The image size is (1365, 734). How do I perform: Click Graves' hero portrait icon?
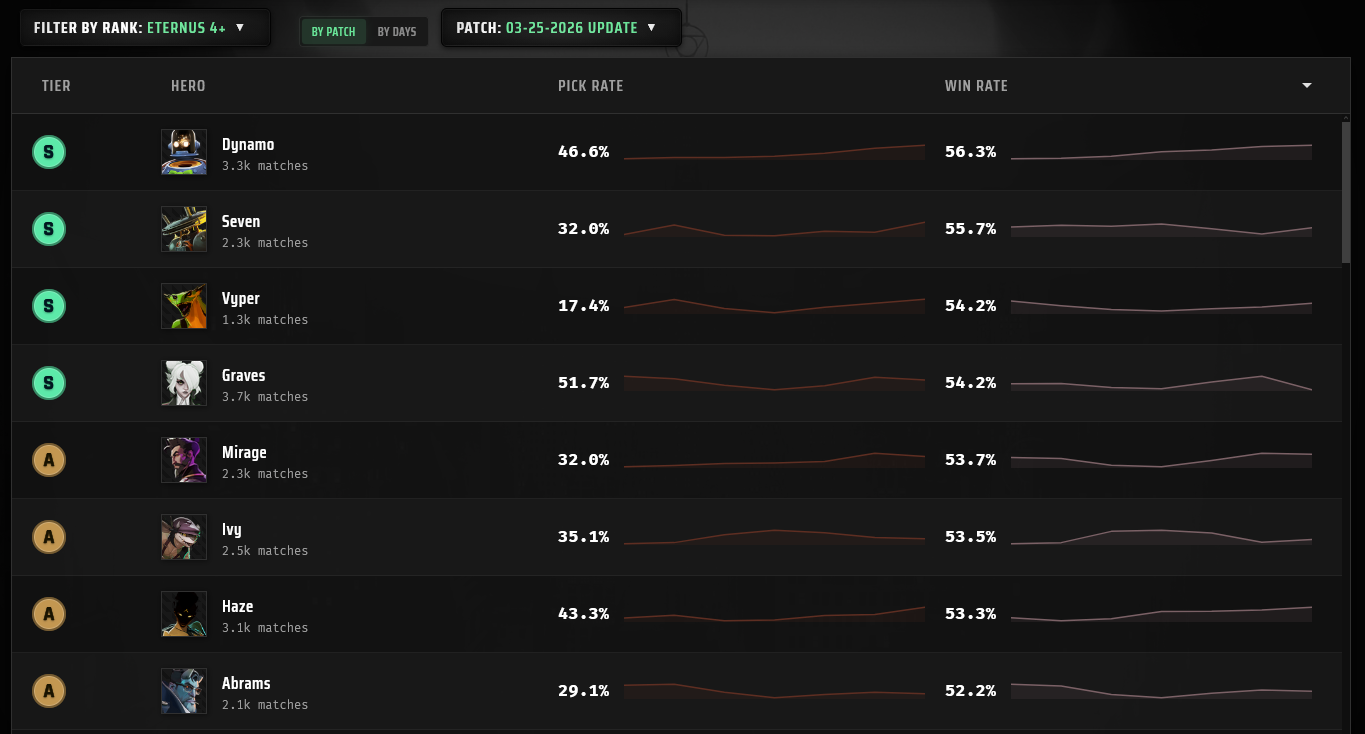pyautogui.click(x=184, y=383)
